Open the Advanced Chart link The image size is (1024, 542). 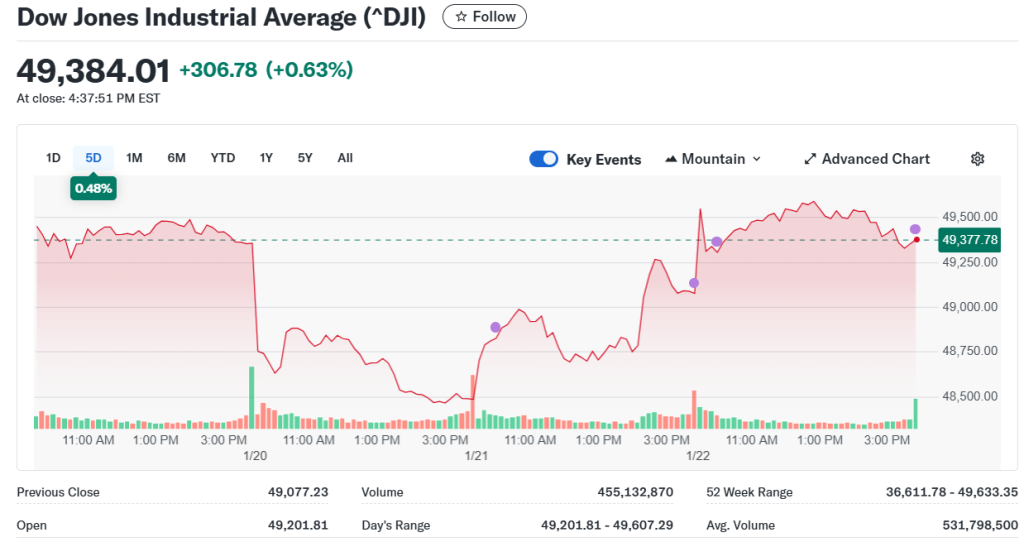pos(867,159)
